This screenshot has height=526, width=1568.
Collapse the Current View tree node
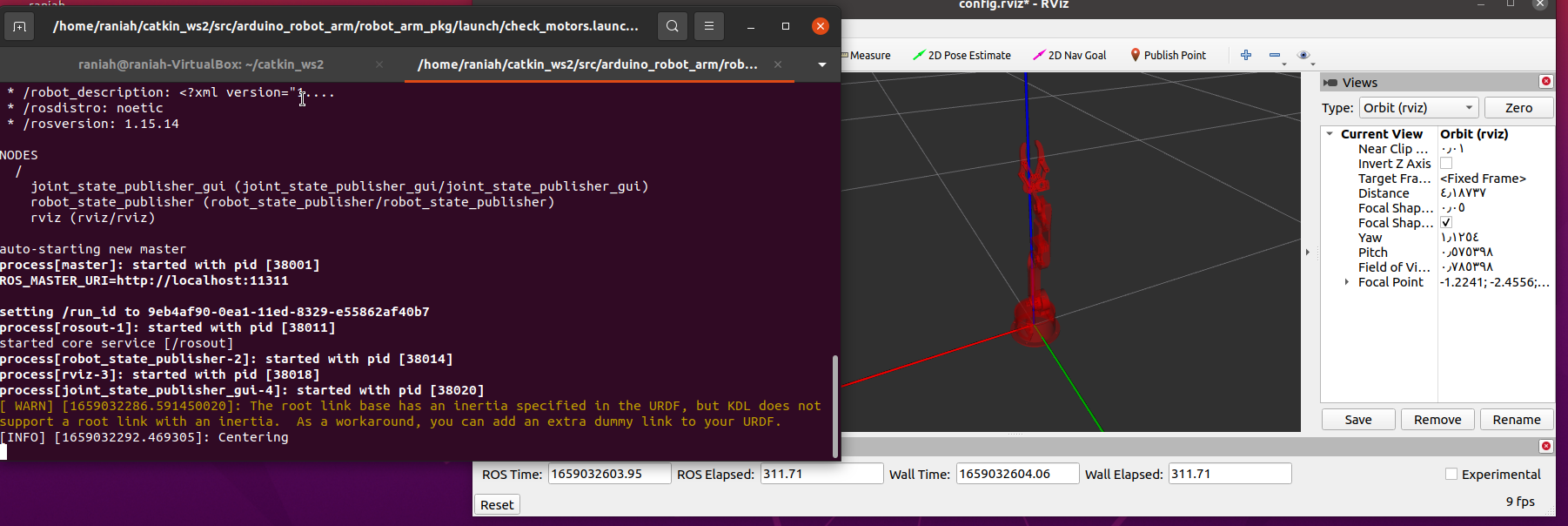1330,134
